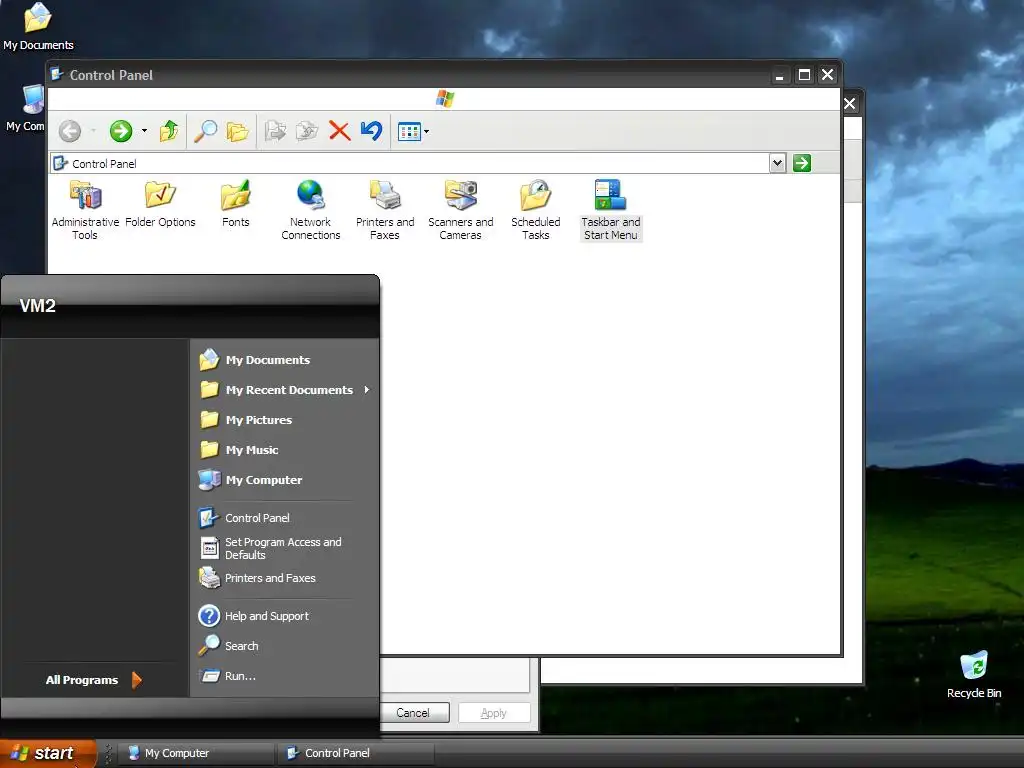Image resolution: width=1024 pixels, height=768 pixels.
Task: Open My Documents from Start menu
Action: [285, 360]
